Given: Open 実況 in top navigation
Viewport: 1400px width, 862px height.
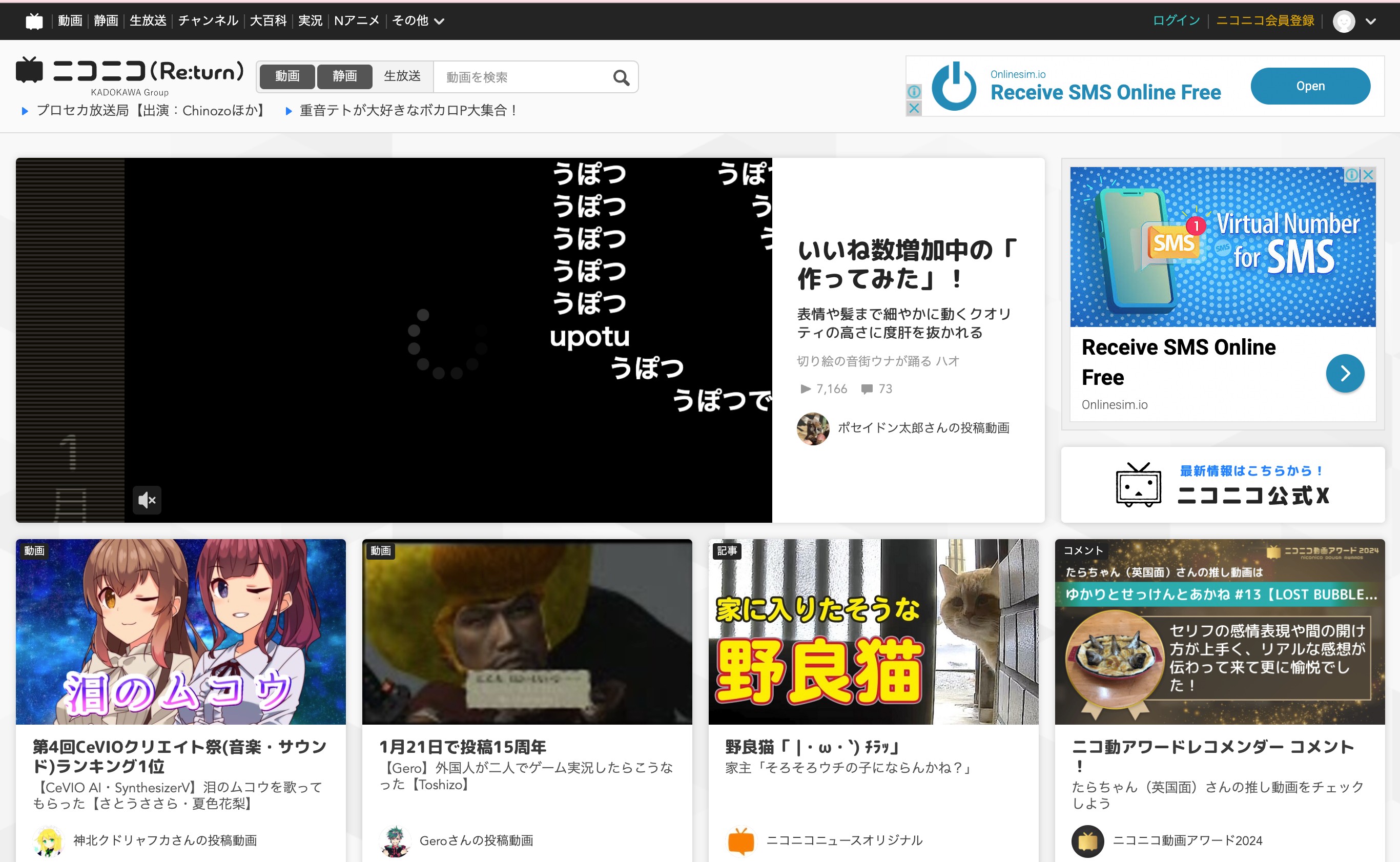Looking at the screenshot, I should pos(311,21).
